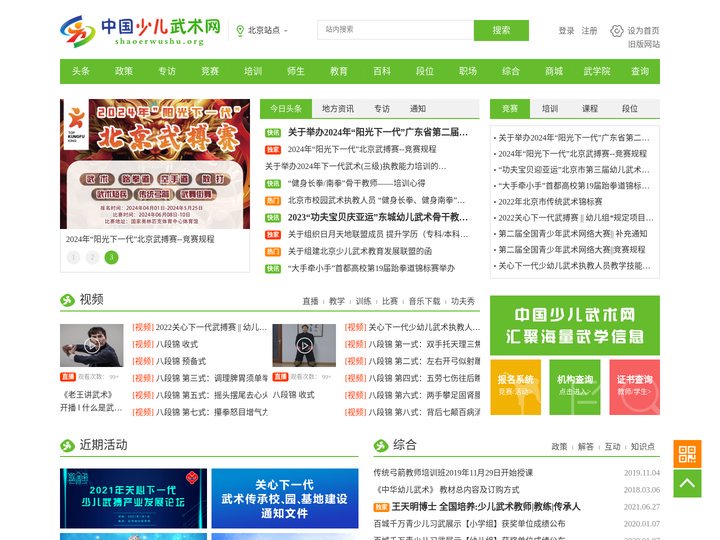
Task: Open the yellow 报名系统 tile
Action: click(x=516, y=387)
